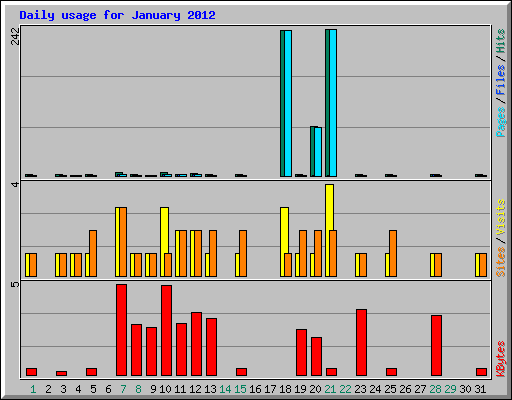512x400 pixels.
Task: Click the 'Daily usage for January 2012' title
Action: 117,15
